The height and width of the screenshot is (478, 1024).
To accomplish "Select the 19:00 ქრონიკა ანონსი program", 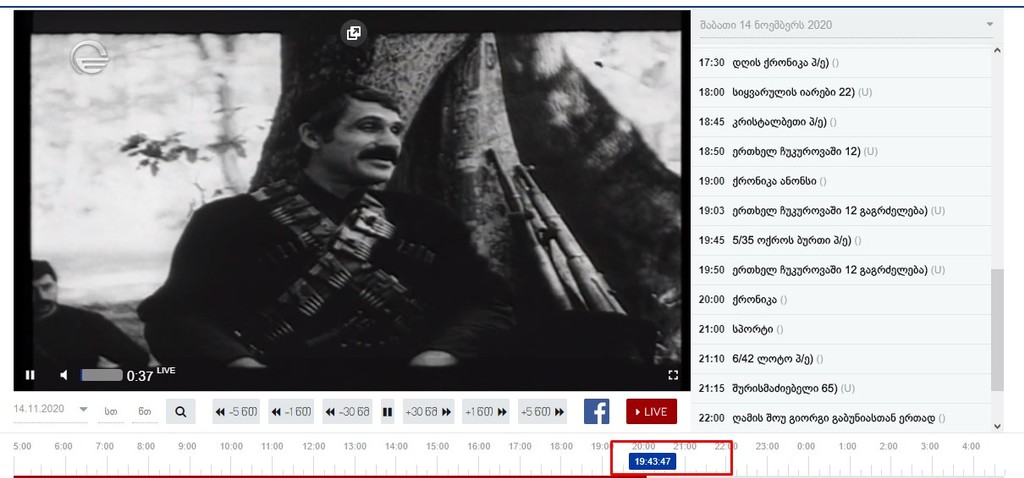I will (x=841, y=181).
